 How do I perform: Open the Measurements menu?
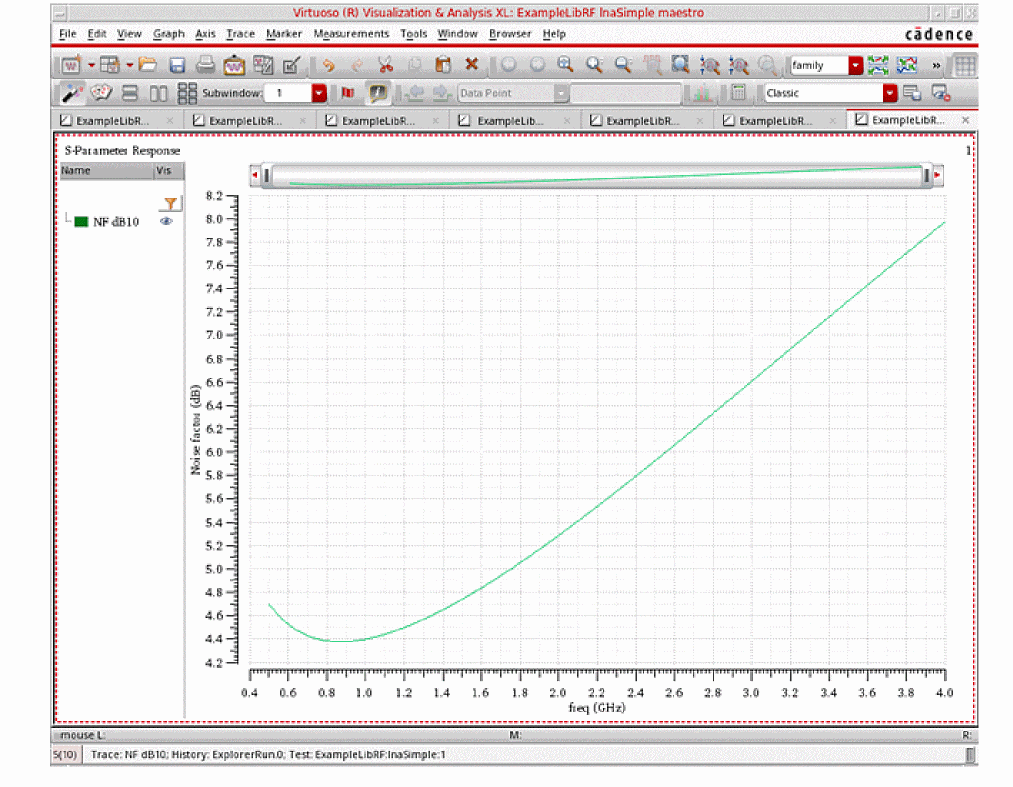click(x=351, y=34)
